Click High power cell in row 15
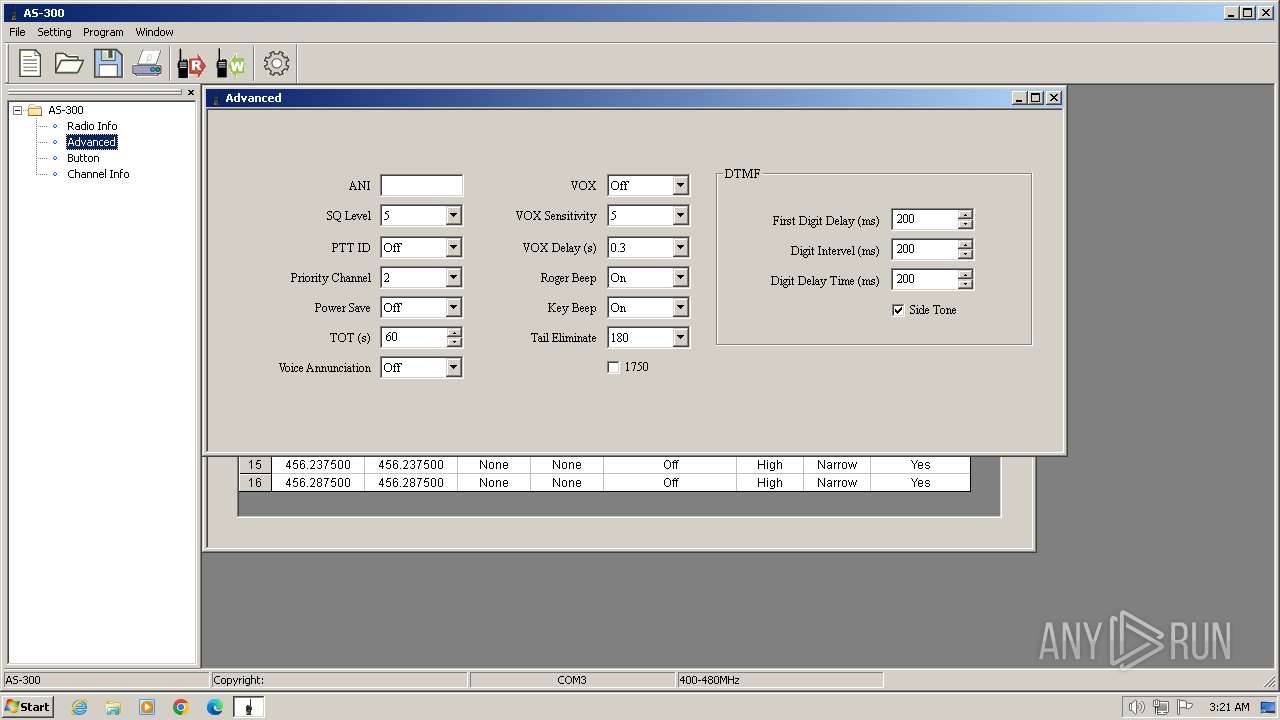The height and width of the screenshot is (720, 1280). (770, 465)
